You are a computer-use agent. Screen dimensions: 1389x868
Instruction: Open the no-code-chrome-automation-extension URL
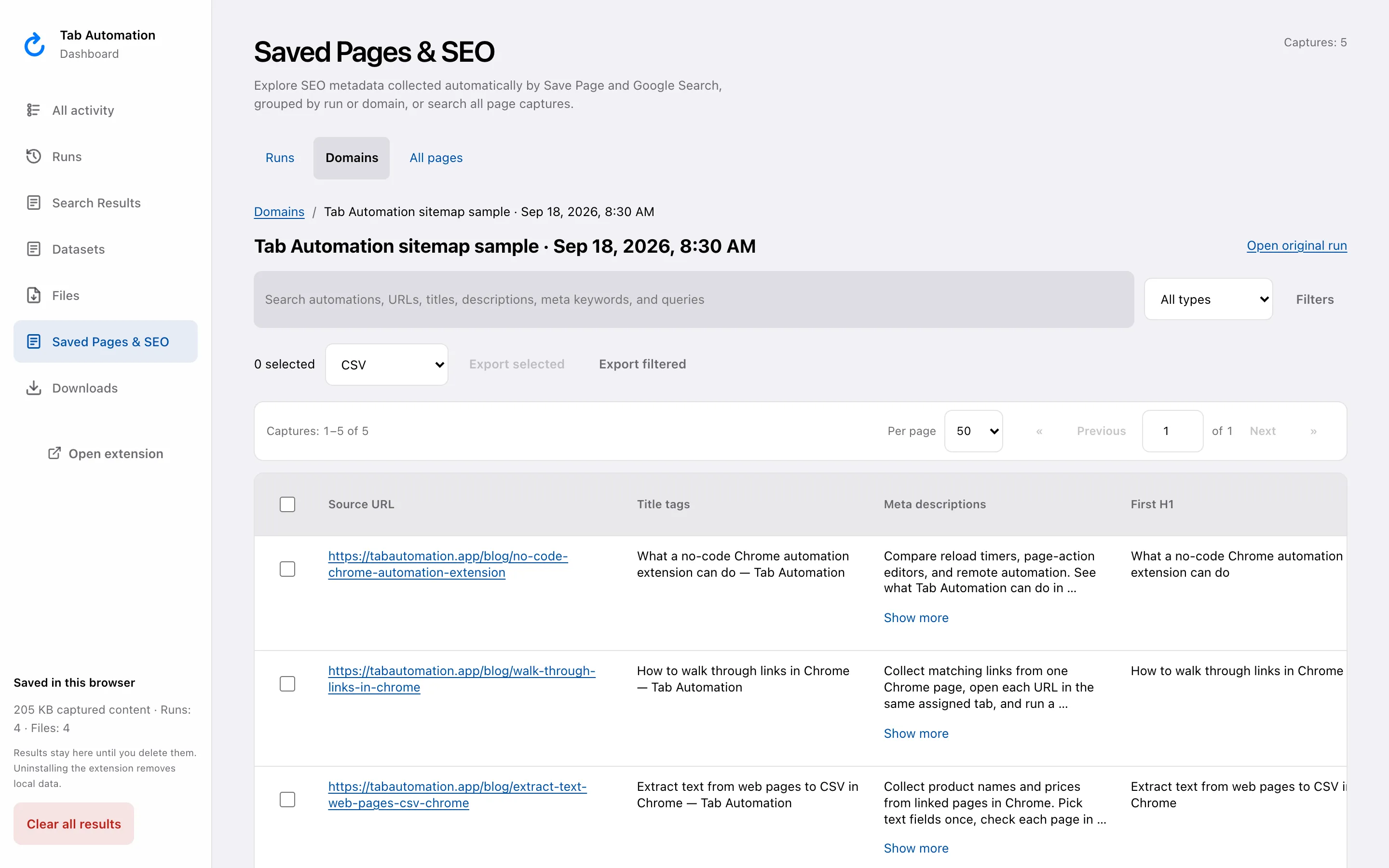pyautogui.click(x=448, y=564)
